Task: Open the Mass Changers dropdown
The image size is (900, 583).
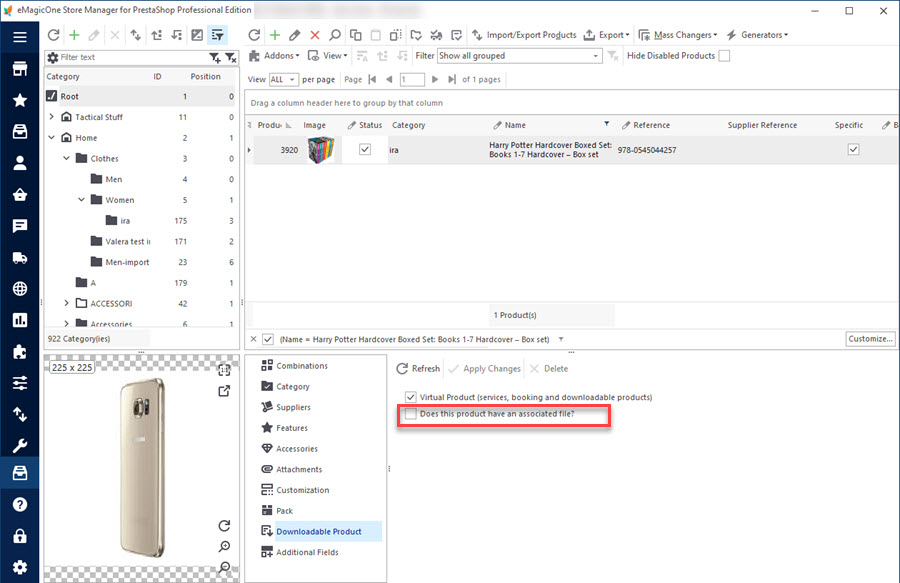Action: coord(678,35)
